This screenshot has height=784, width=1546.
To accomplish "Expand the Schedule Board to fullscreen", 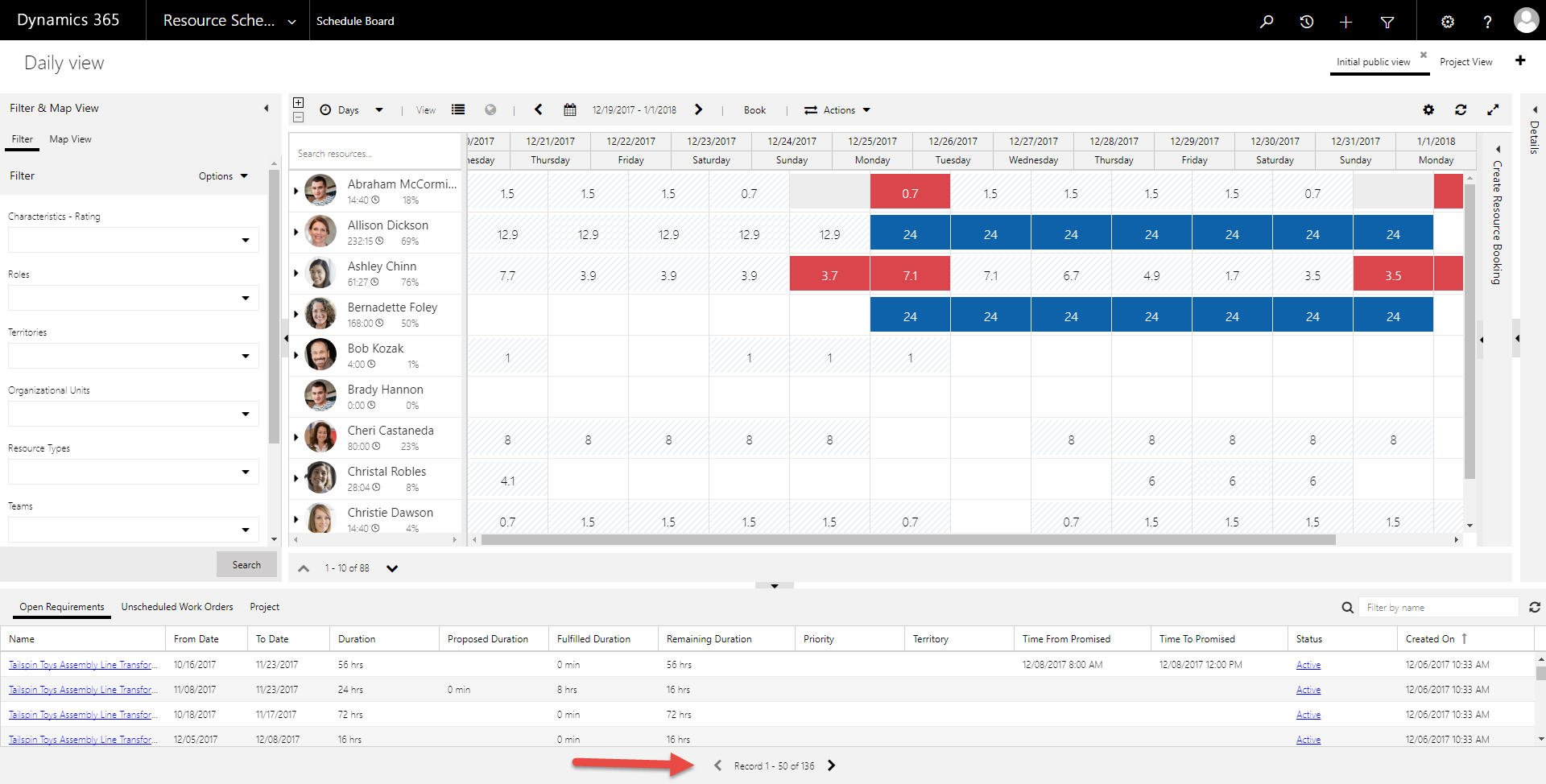I will coord(1494,109).
